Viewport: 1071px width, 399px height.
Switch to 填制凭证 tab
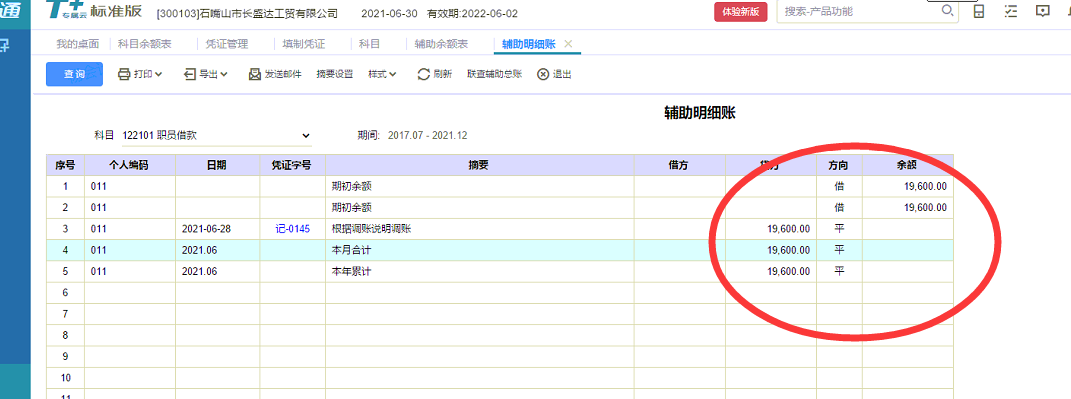pyautogui.click(x=303, y=44)
